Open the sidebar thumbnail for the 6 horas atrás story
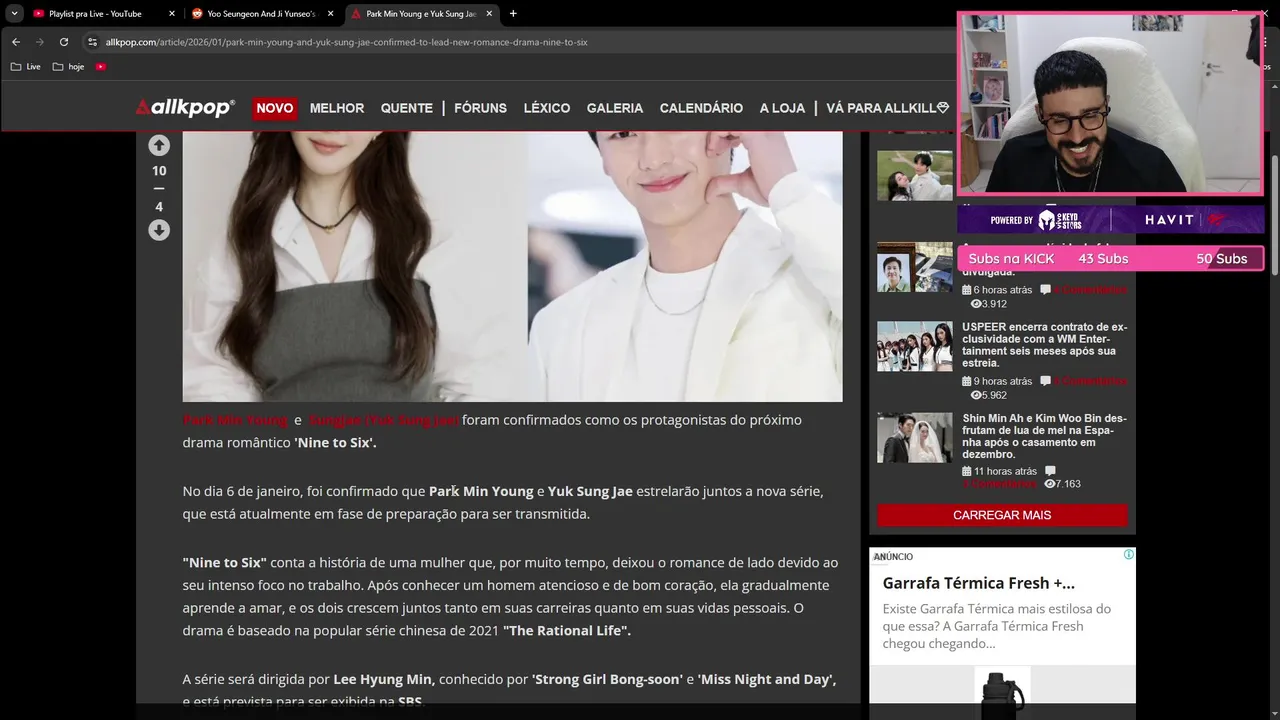This screenshot has width=1280, height=720. click(915, 267)
